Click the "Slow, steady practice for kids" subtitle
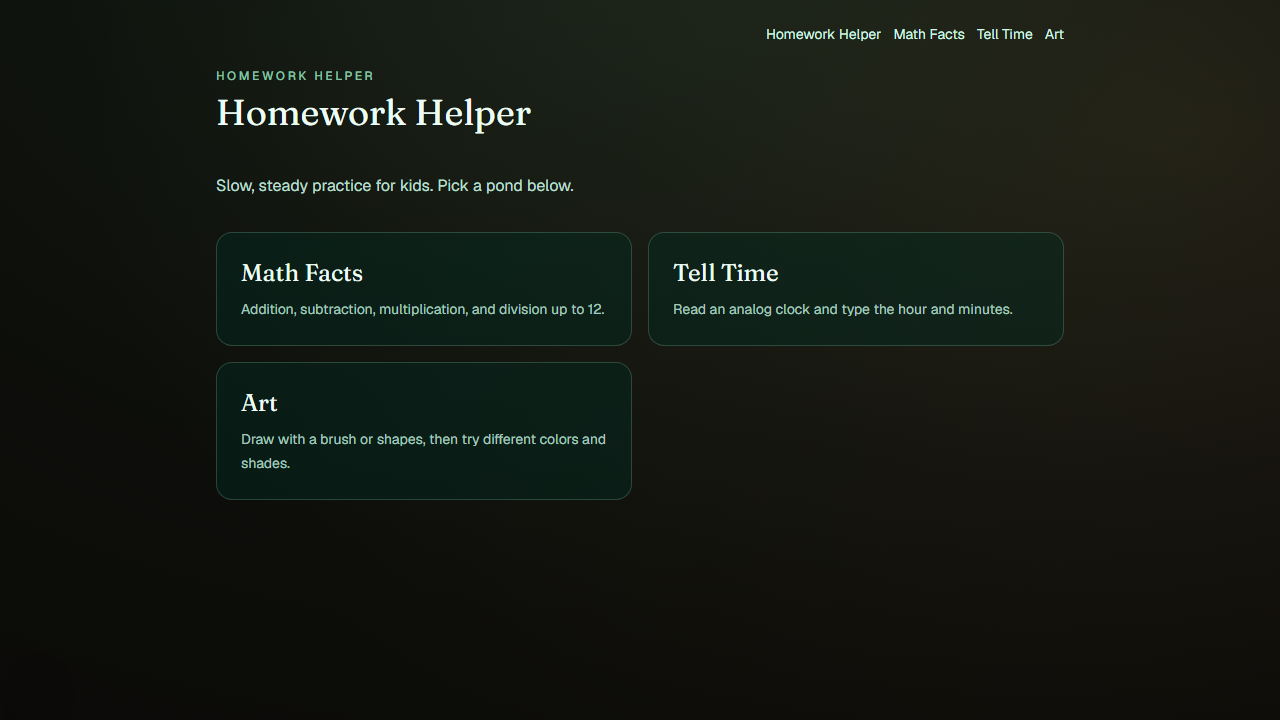This screenshot has width=1280, height=720. (395, 186)
